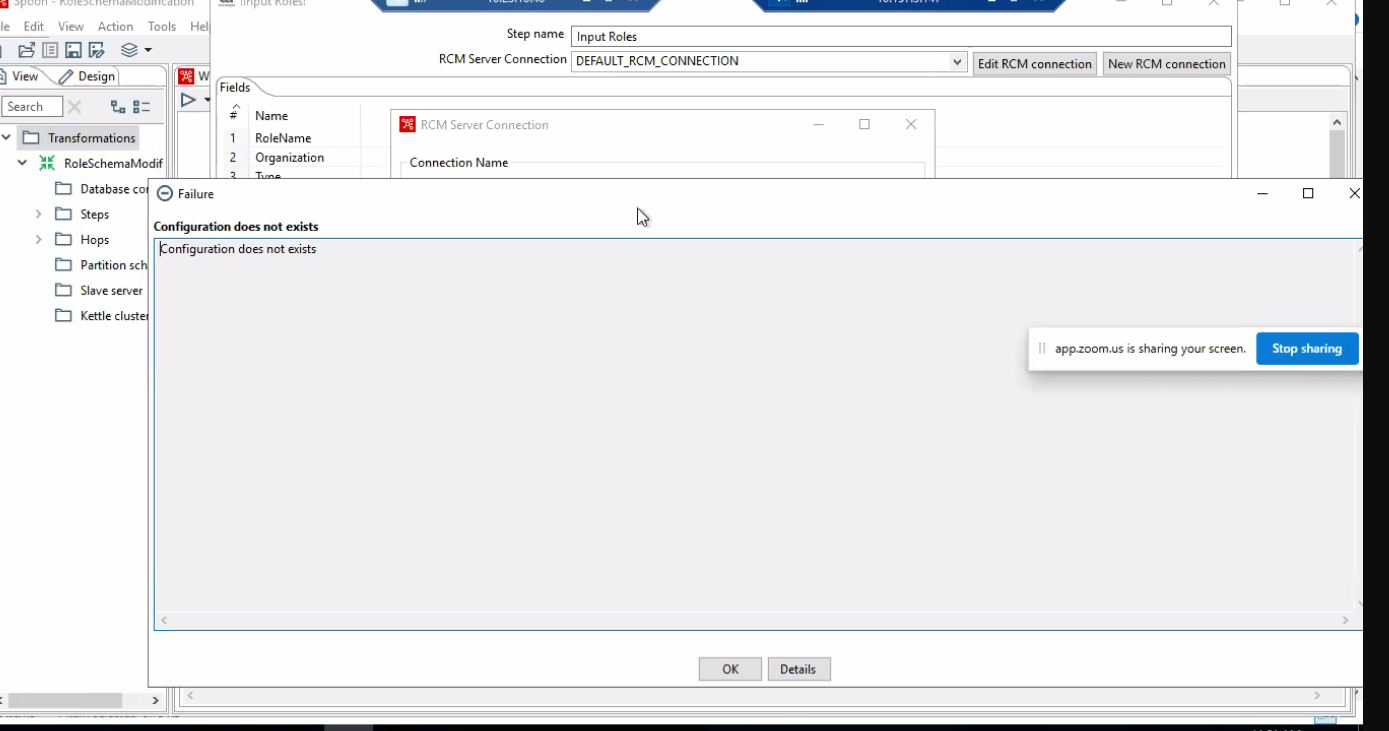Click the Steps folder icon
1389x731 pixels.
[x=63, y=214]
